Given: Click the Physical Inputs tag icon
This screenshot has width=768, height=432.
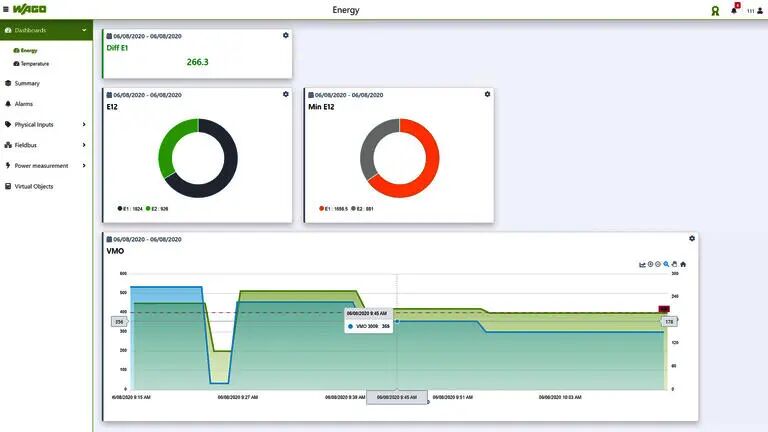Looking at the screenshot, I should coord(8,124).
